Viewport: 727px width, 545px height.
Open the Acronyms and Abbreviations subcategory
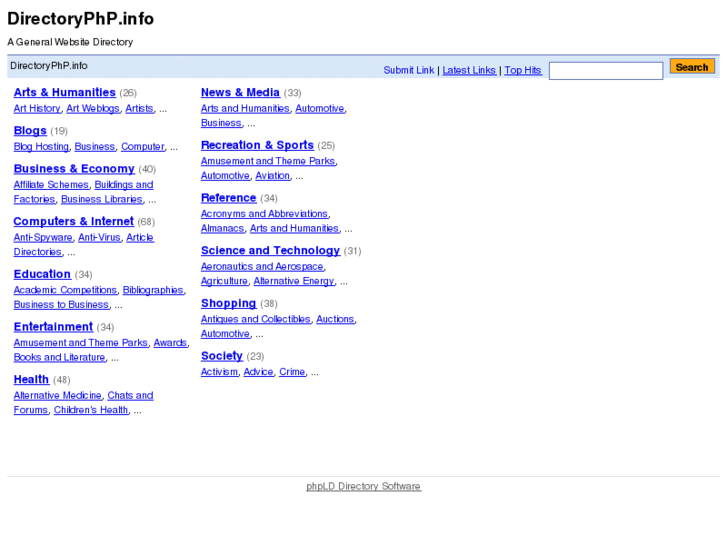(x=264, y=214)
